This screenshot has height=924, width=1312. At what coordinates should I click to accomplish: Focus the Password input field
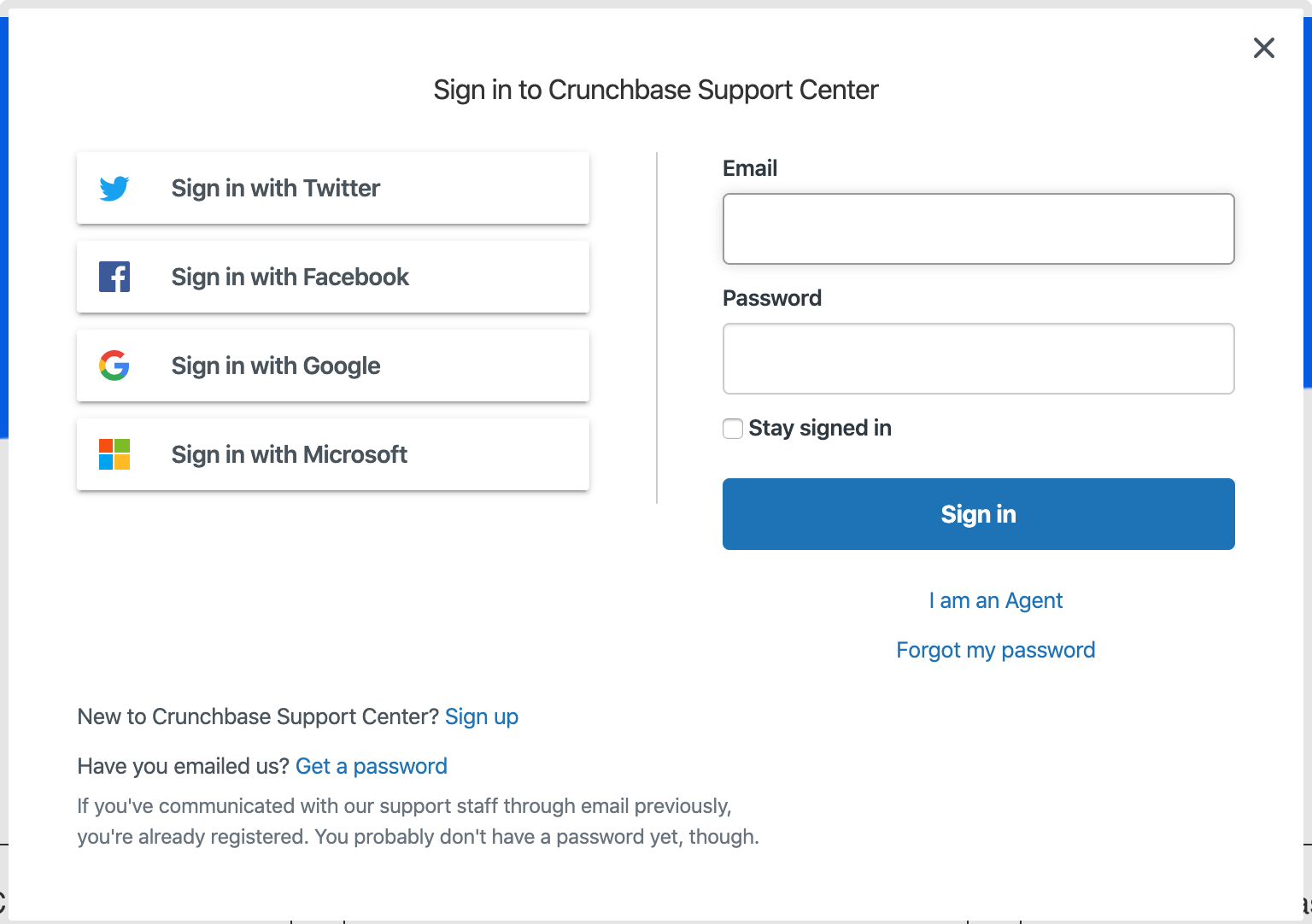click(x=979, y=359)
